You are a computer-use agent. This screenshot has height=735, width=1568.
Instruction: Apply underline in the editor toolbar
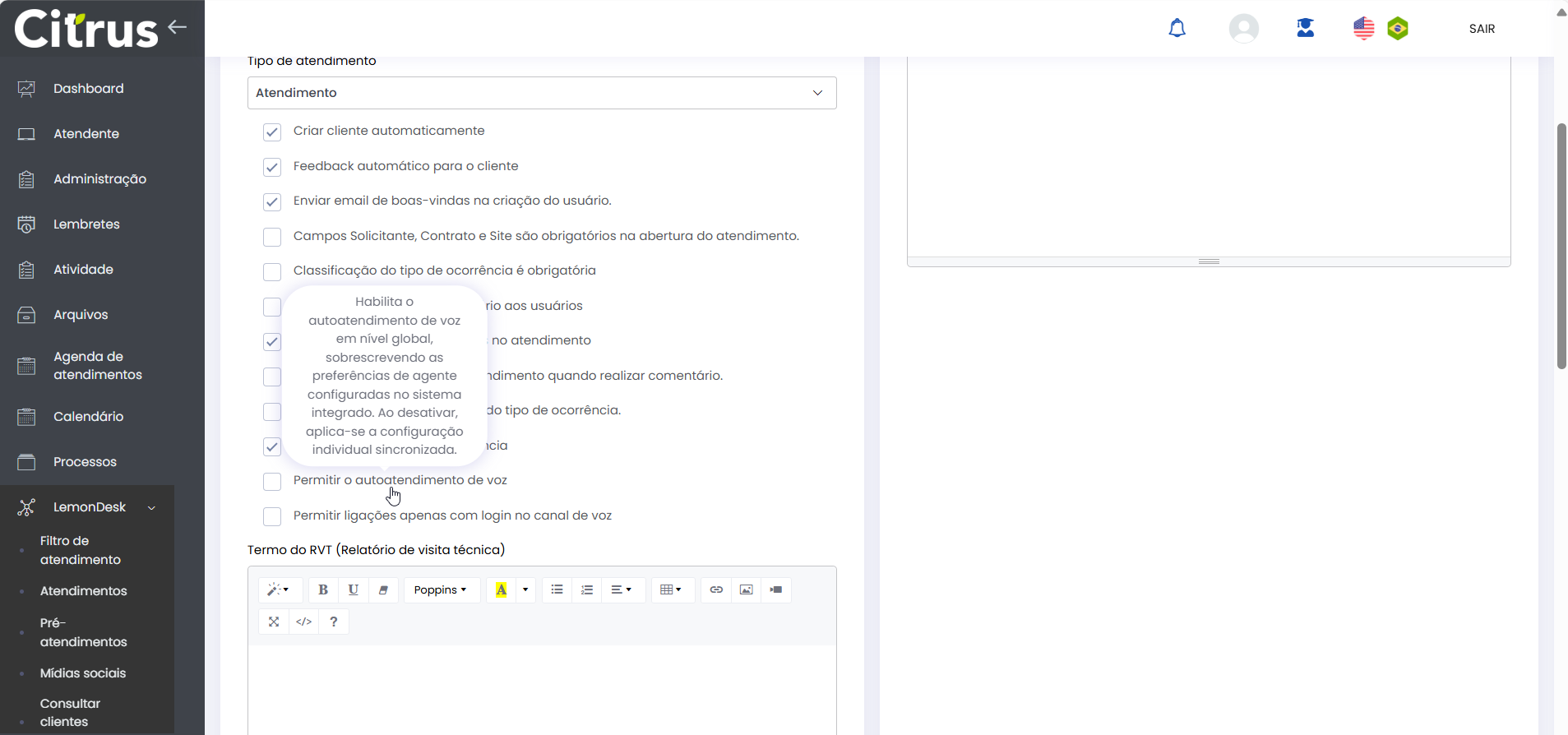353,589
